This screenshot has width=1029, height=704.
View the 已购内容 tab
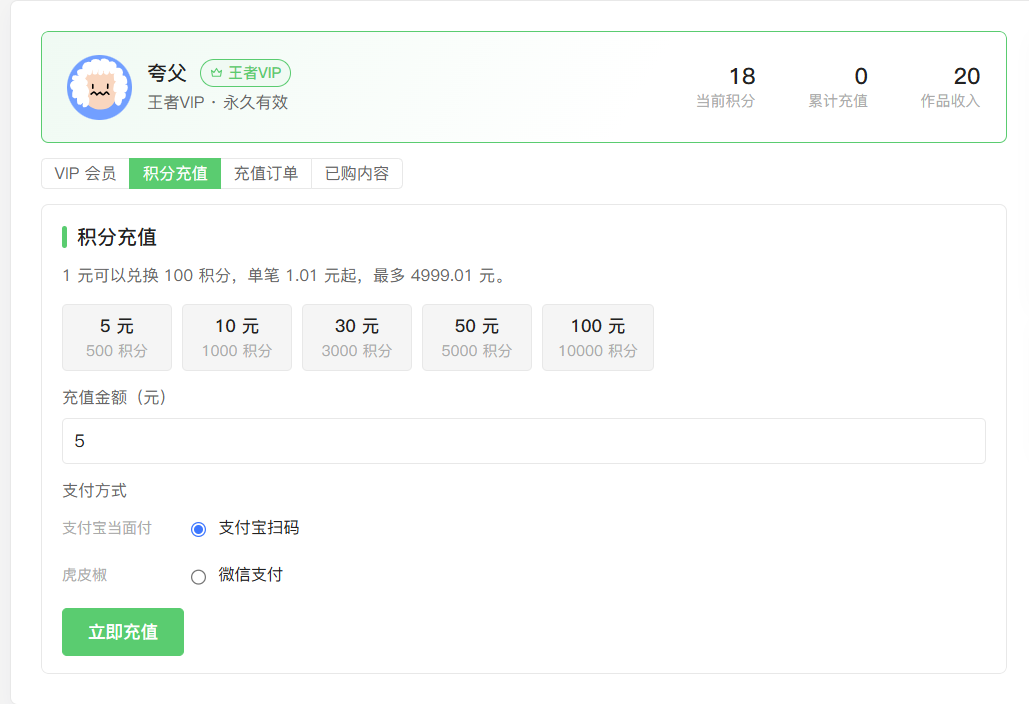tap(357, 173)
